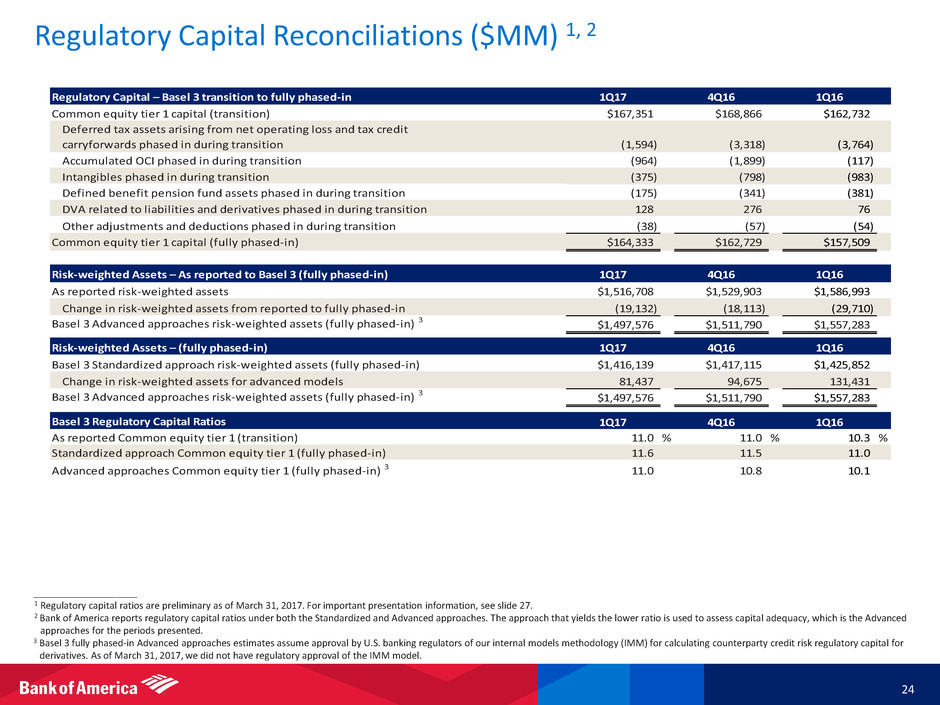
Task: Select the Risk-weighted Assets (fully phased-in) header
Action: [x=159, y=348]
